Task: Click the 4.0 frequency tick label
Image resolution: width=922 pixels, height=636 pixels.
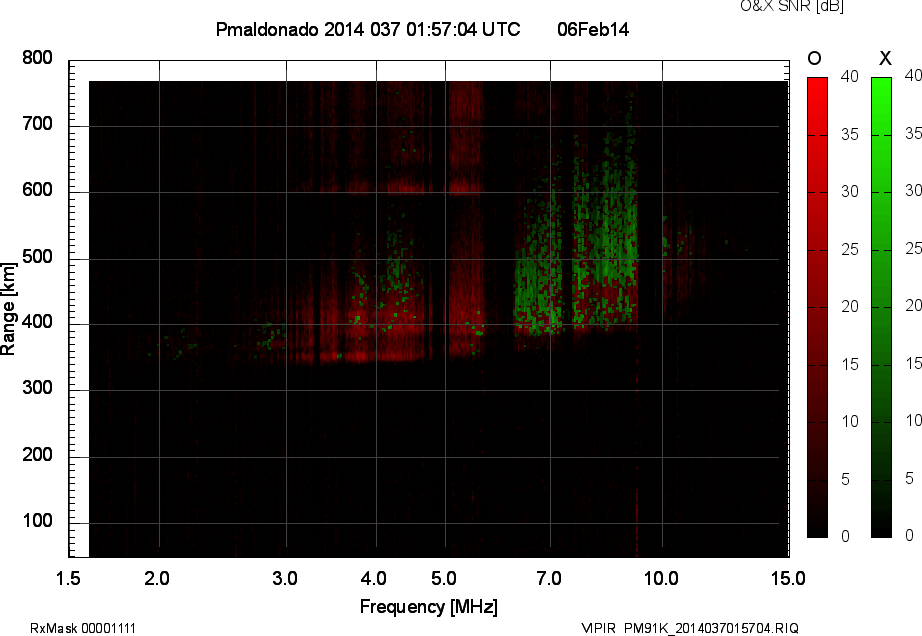Action: (x=373, y=578)
